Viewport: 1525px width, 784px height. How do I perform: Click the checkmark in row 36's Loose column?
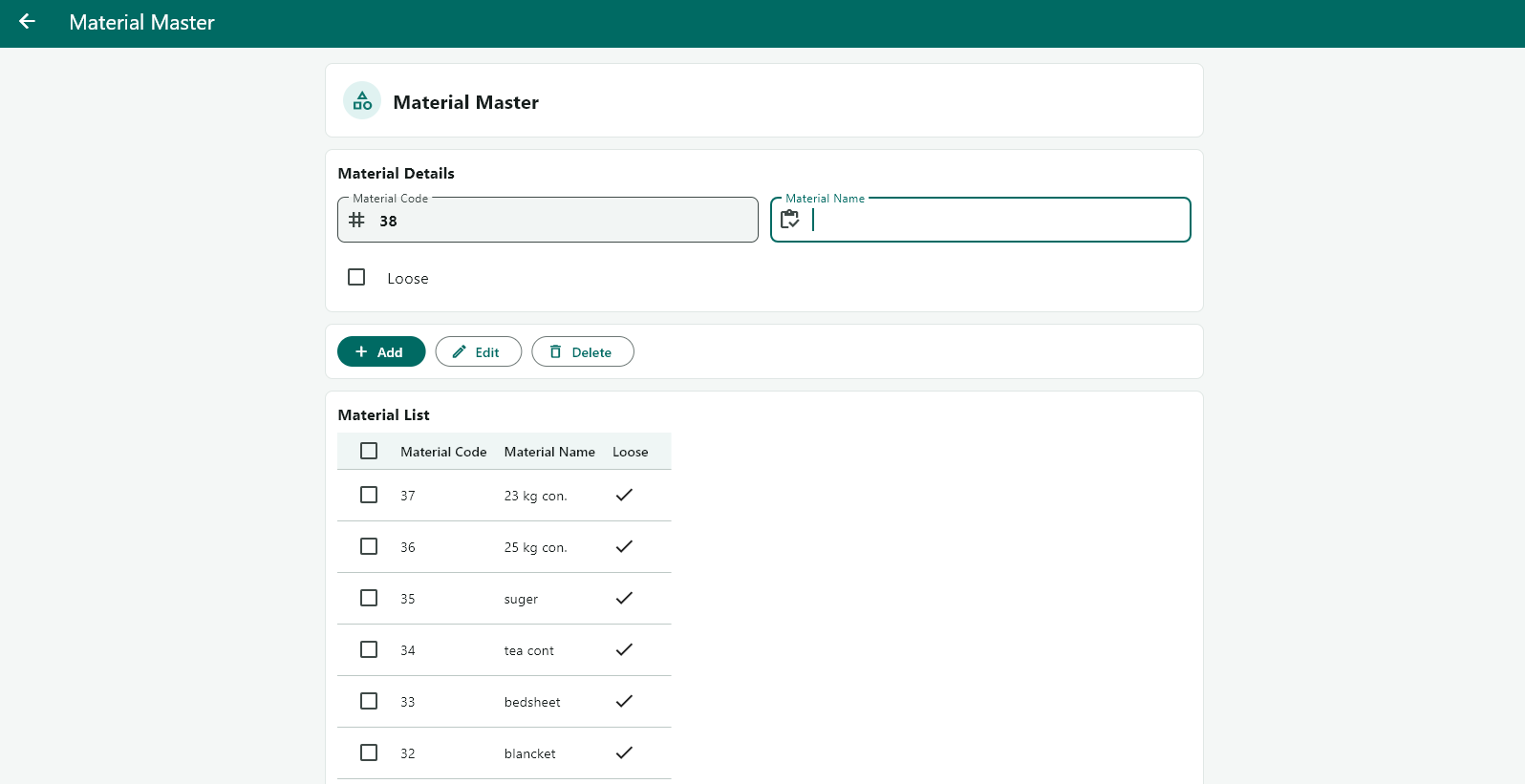[x=624, y=546]
